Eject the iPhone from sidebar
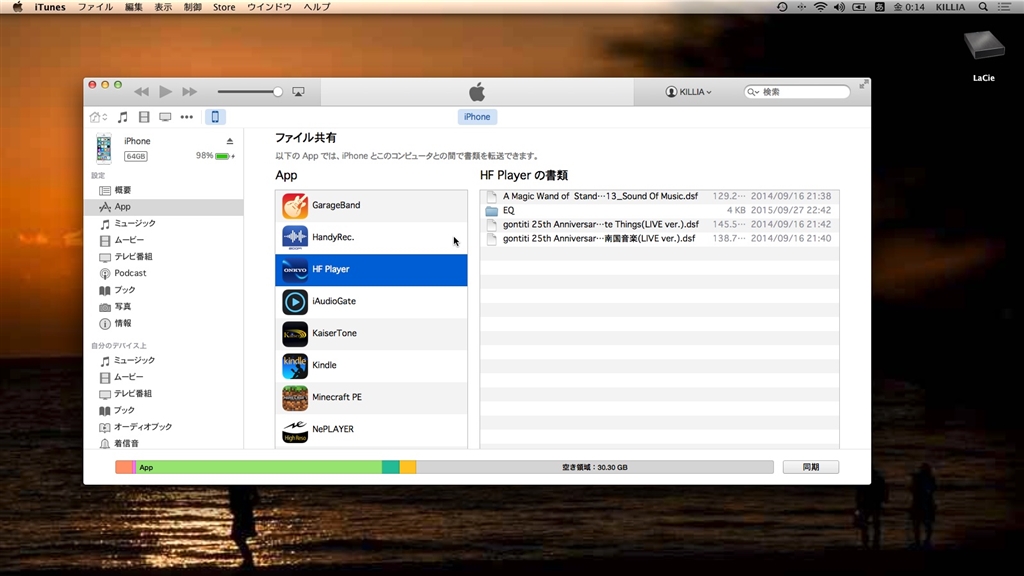The width and height of the screenshot is (1024, 576). pyautogui.click(x=230, y=141)
